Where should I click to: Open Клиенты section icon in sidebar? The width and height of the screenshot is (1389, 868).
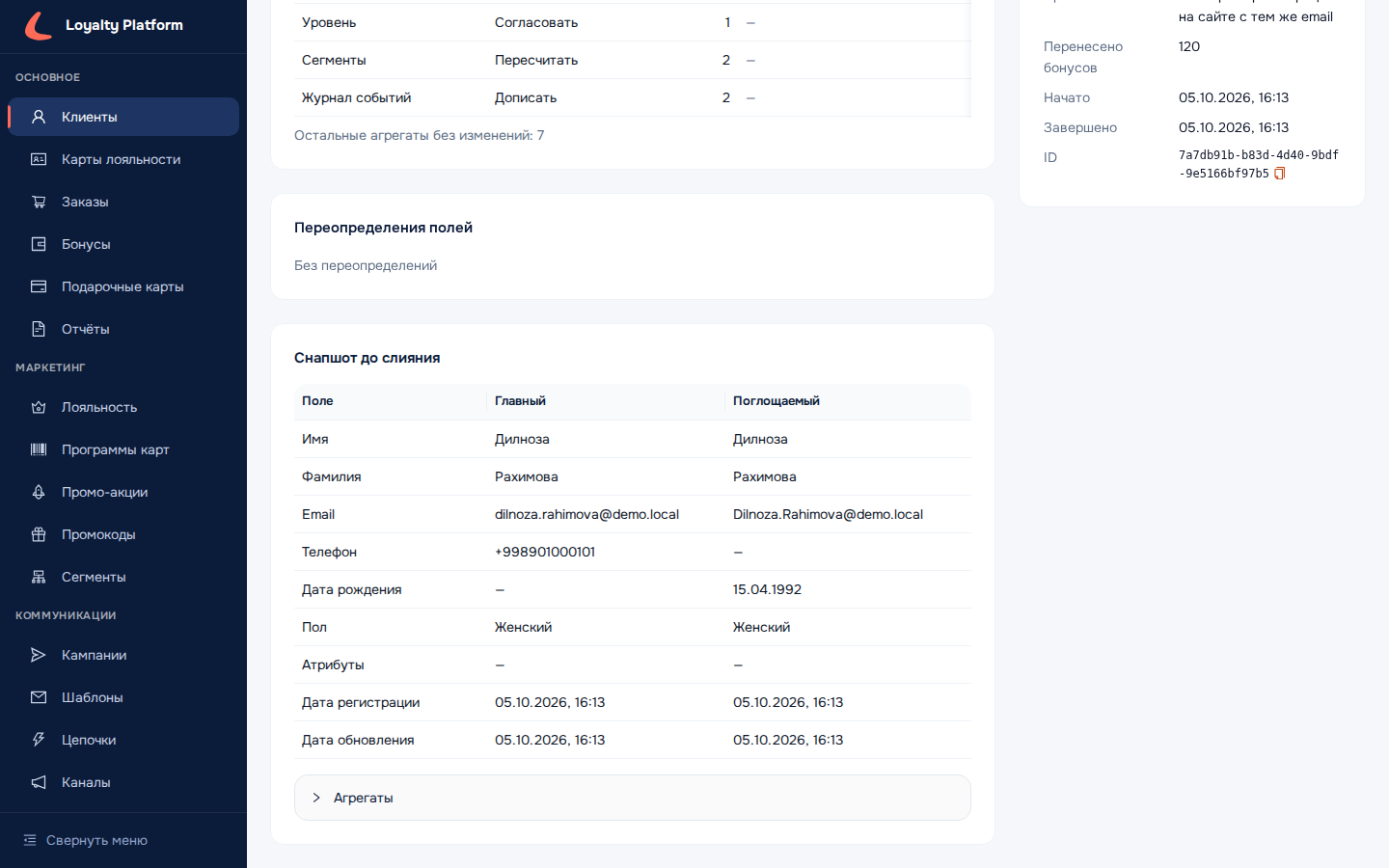click(39, 117)
